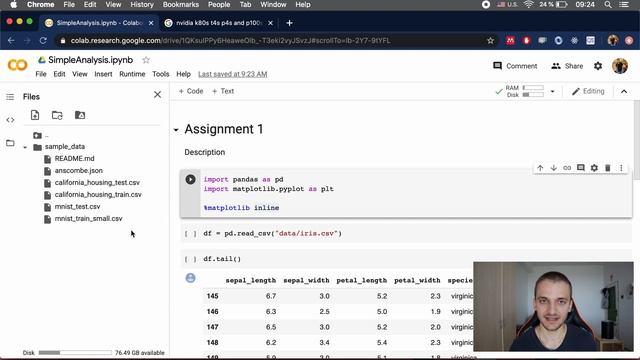Run the import pandas code cell

(190, 179)
